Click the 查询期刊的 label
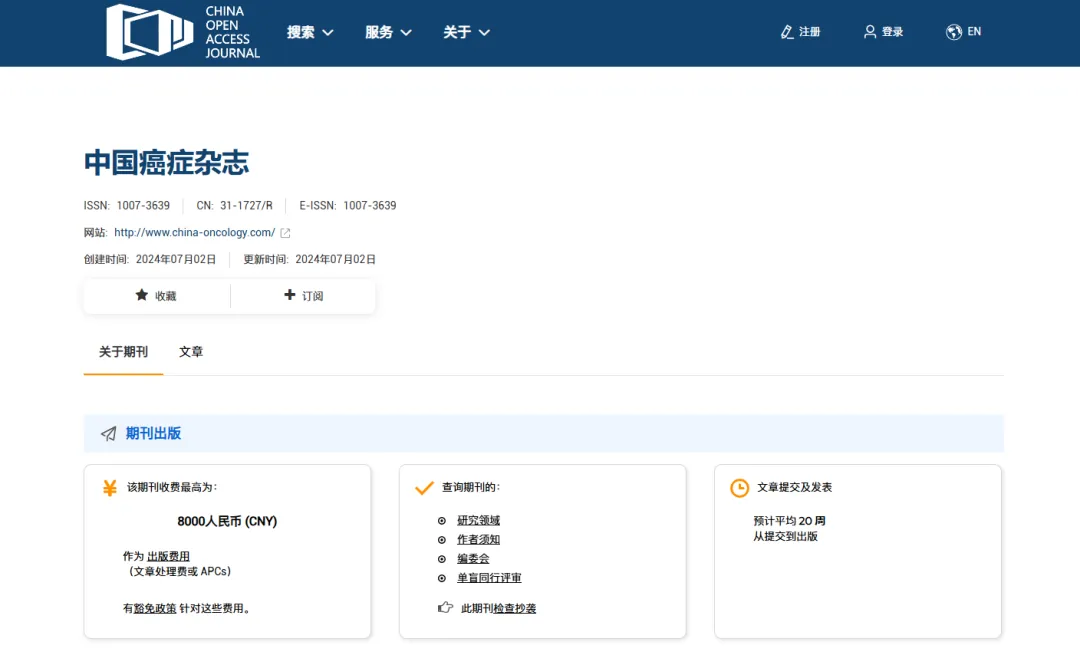The image size is (1080, 665). 471,487
